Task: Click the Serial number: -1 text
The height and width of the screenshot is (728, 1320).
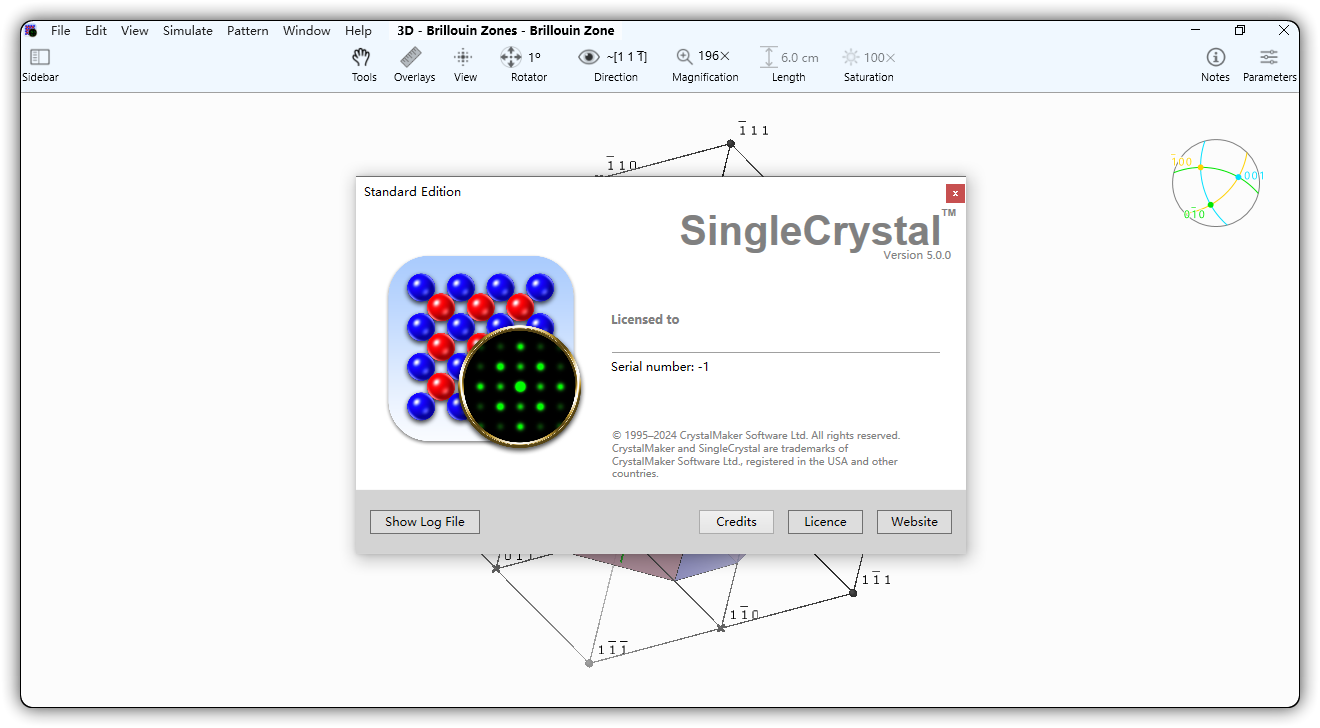Action: point(660,367)
